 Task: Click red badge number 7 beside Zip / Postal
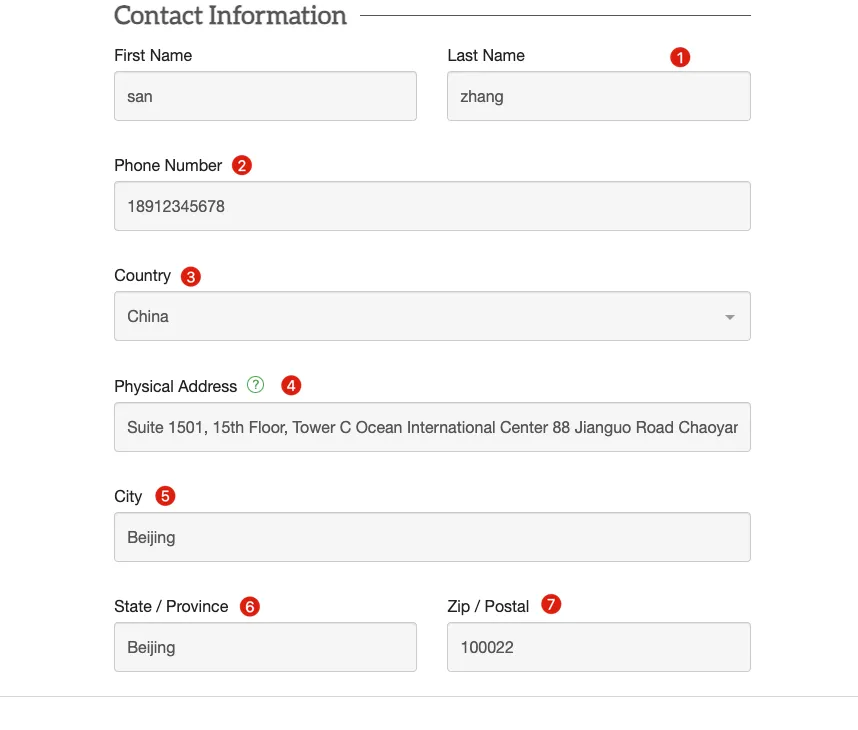(x=551, y=605)
